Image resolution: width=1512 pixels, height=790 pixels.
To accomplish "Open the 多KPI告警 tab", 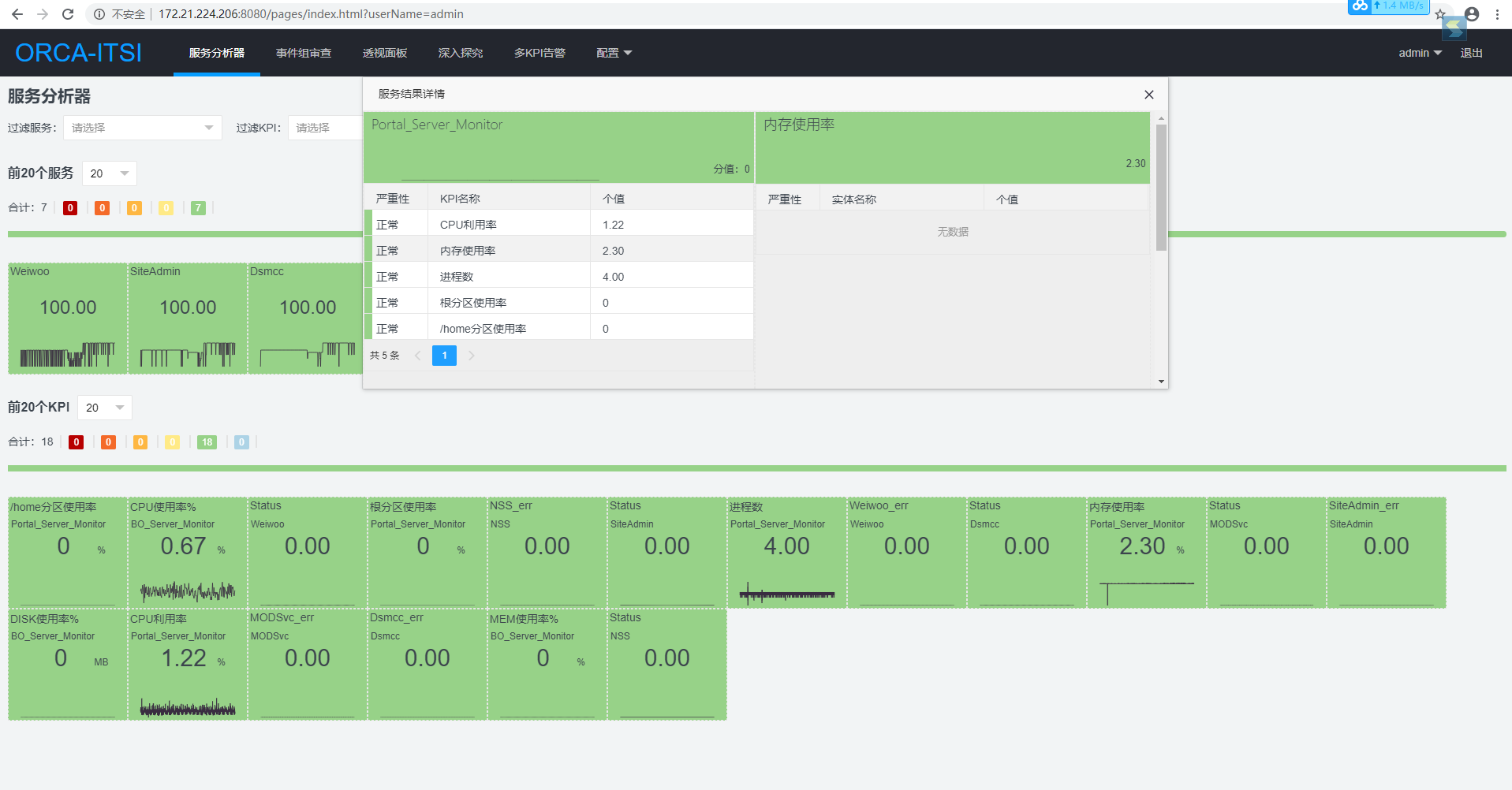I will click(x=539, y=53).
